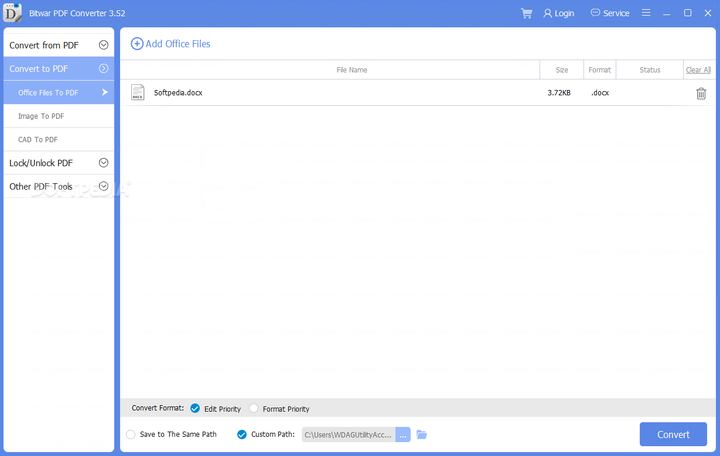Choose Custom Path radio option
Image resolution: width=720 pixels, height=456 pixels.
[x=242, y=434]
